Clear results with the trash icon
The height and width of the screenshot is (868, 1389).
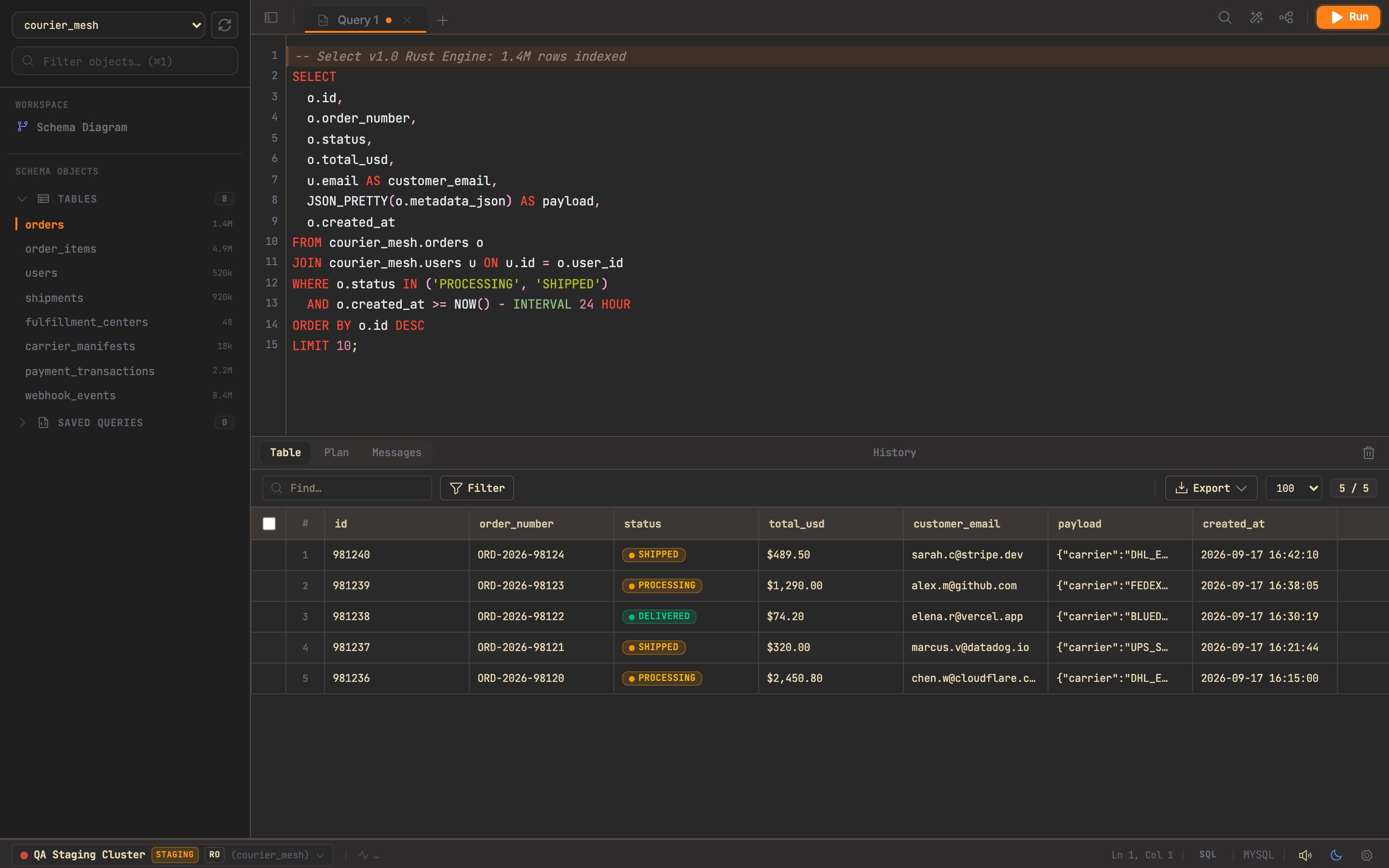pos(1368,453)
